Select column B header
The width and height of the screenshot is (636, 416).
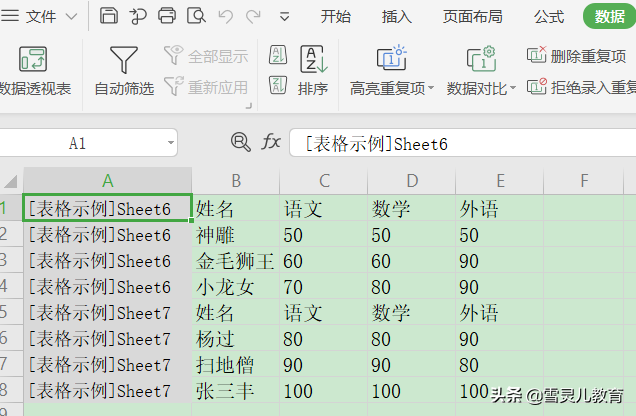(x=236, y=181)
